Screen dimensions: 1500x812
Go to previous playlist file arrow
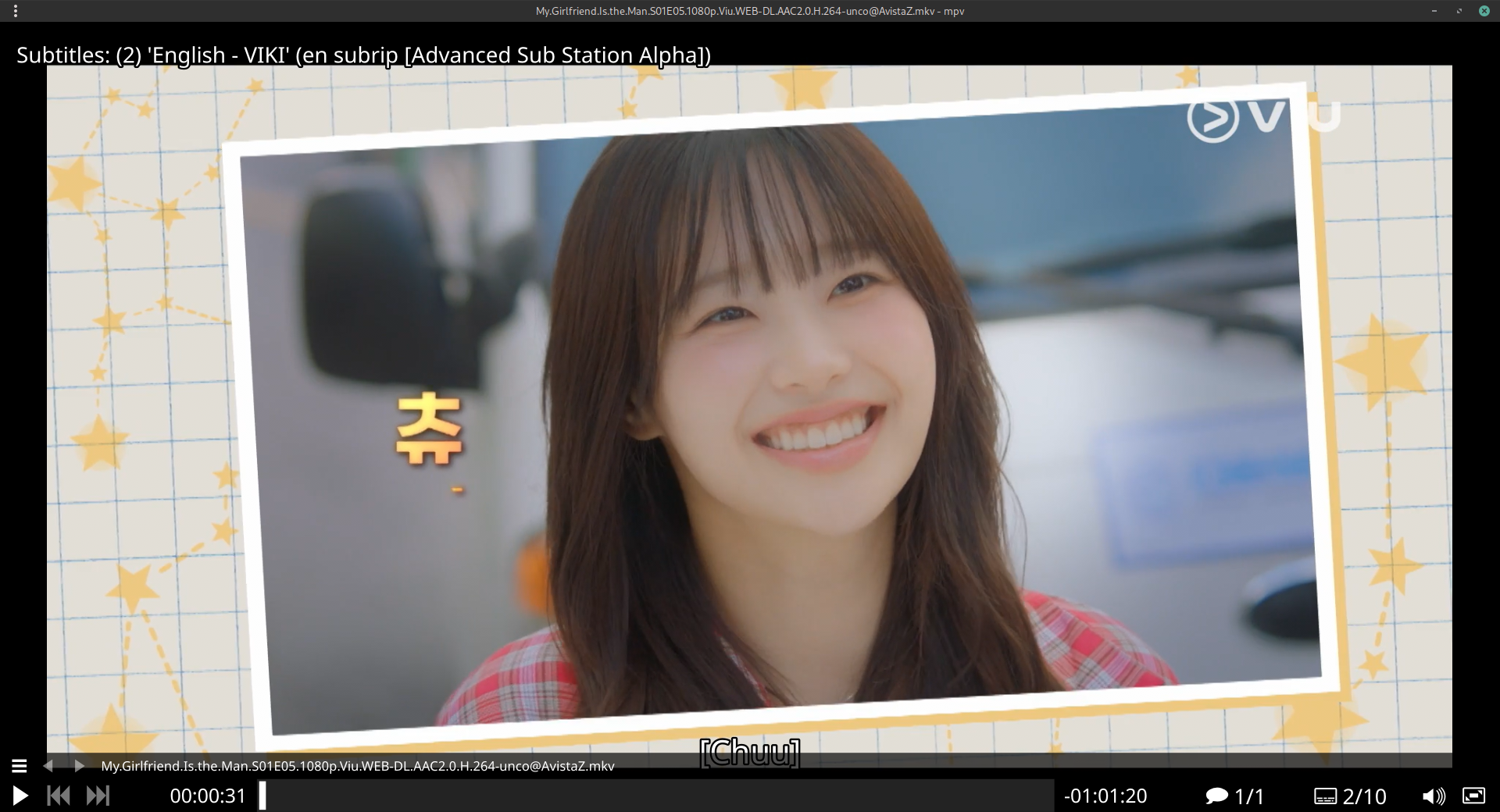click(x=48, y=766)
